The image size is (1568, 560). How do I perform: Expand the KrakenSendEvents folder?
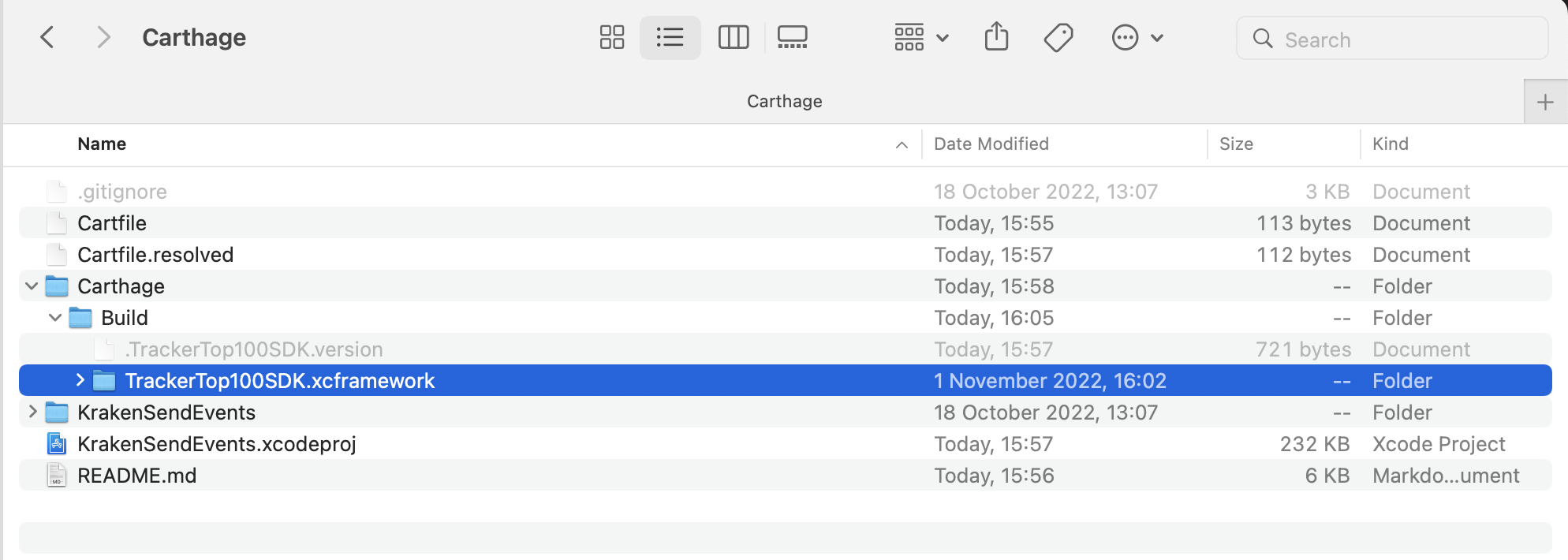32,412
